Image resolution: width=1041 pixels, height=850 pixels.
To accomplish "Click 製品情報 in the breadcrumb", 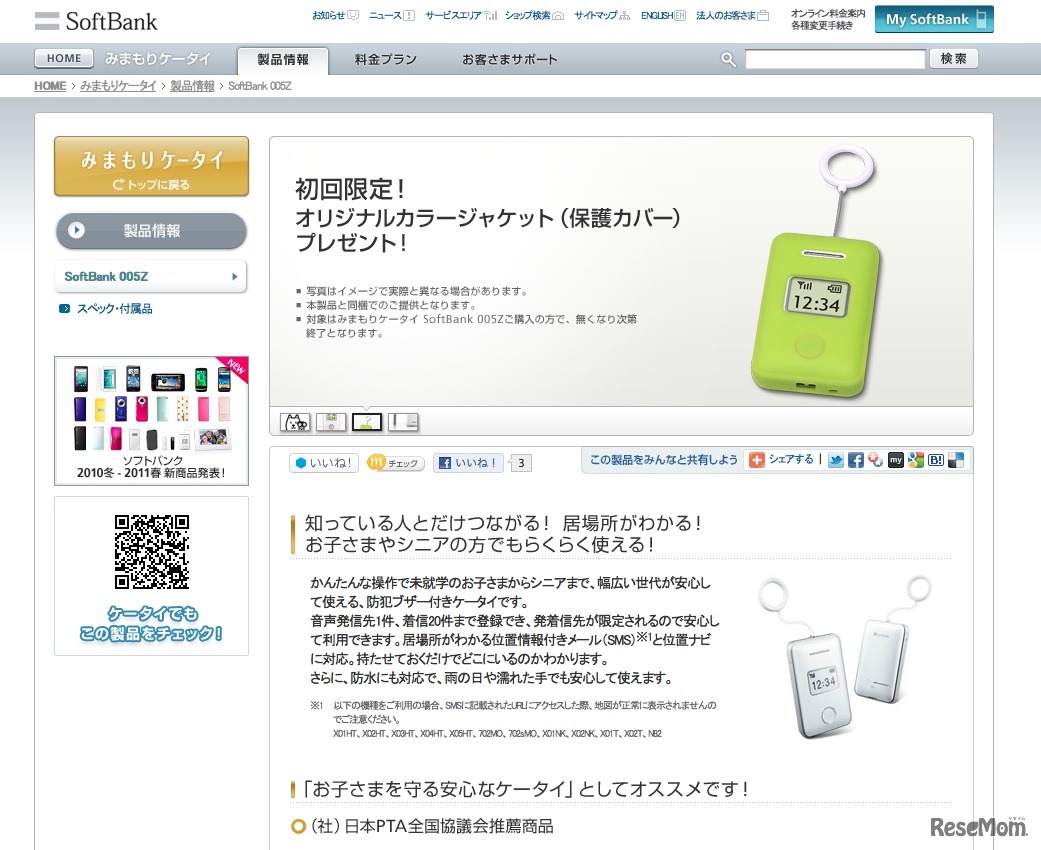I will coord(192,86).
